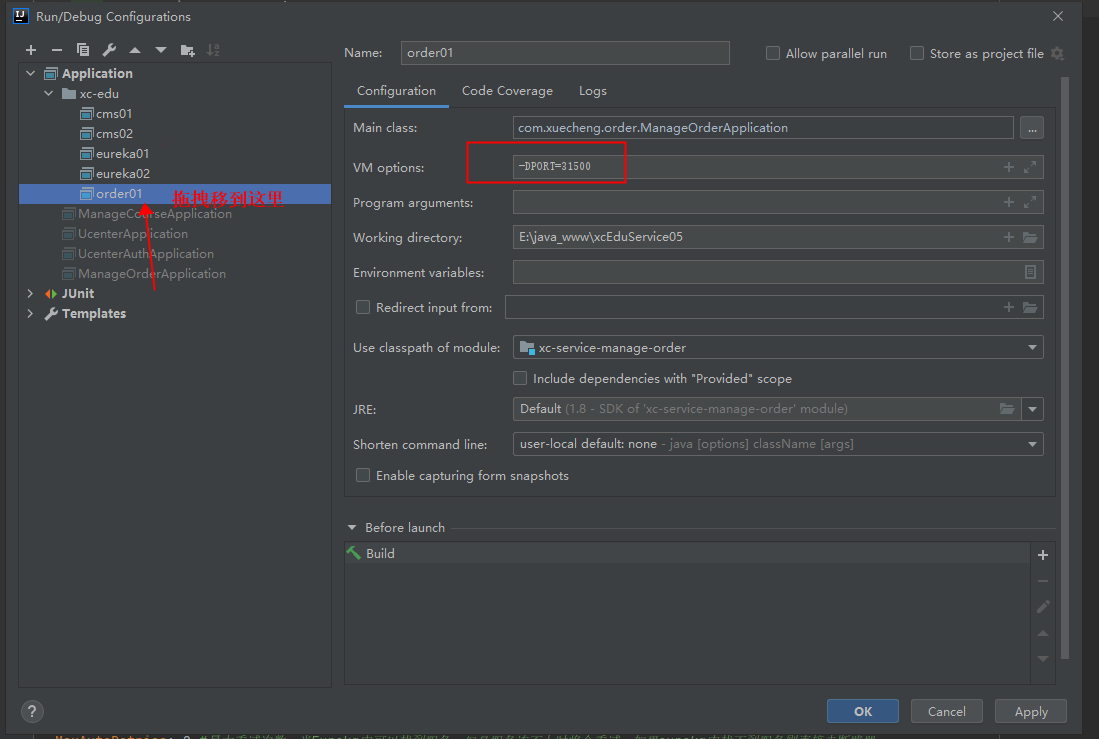The width and height of the screenshot is (1099, 739).
Task: Edit the Before launch task
Action: (1043, 606)
